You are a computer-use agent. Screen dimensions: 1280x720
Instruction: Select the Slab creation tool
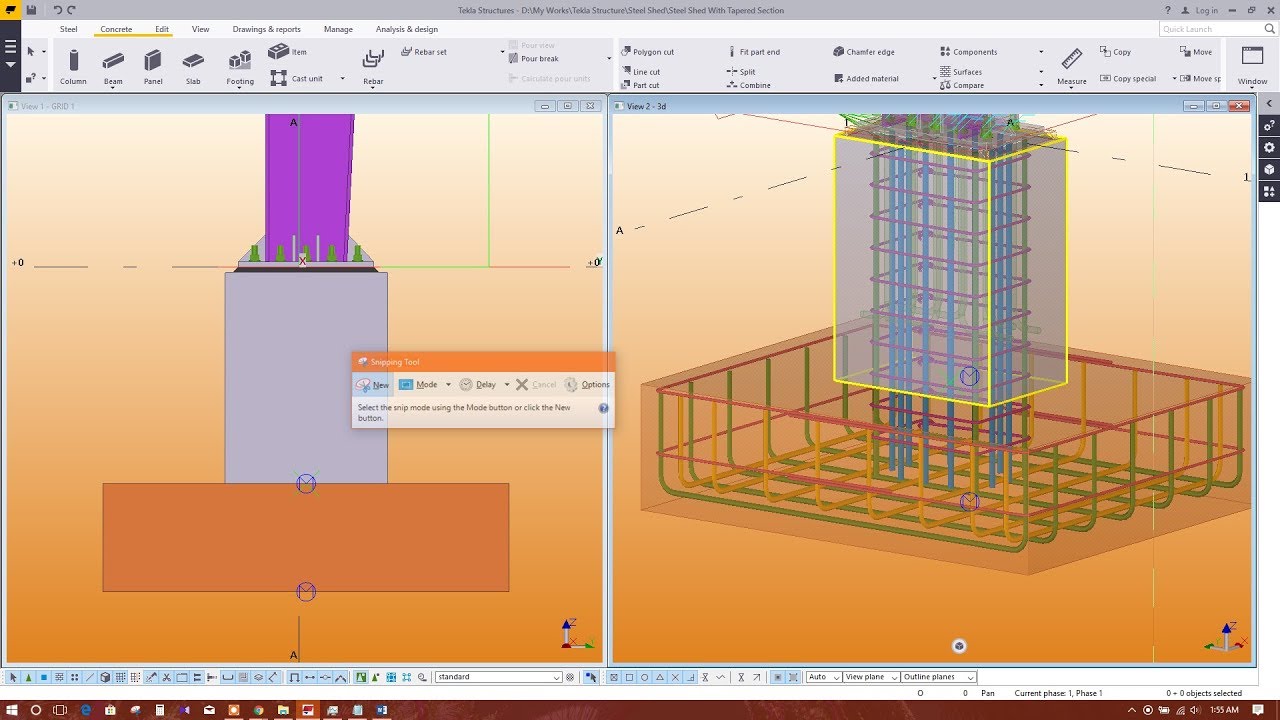pyautogui.click(x=192, y=62)
